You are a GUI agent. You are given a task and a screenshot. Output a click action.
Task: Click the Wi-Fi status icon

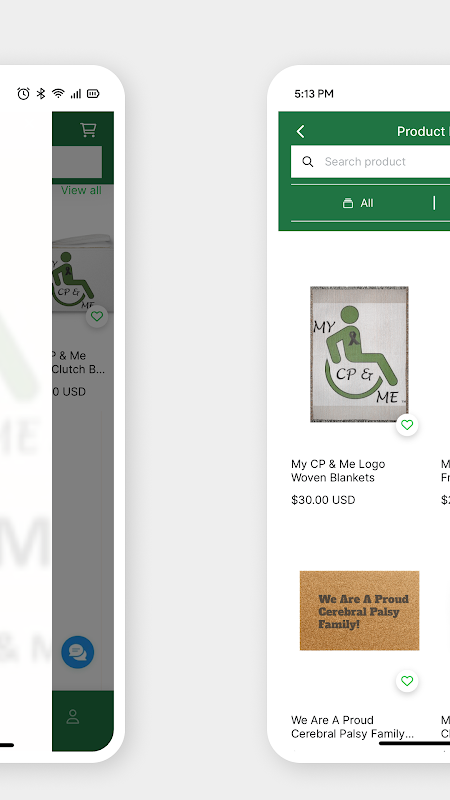tap(58, 93)
